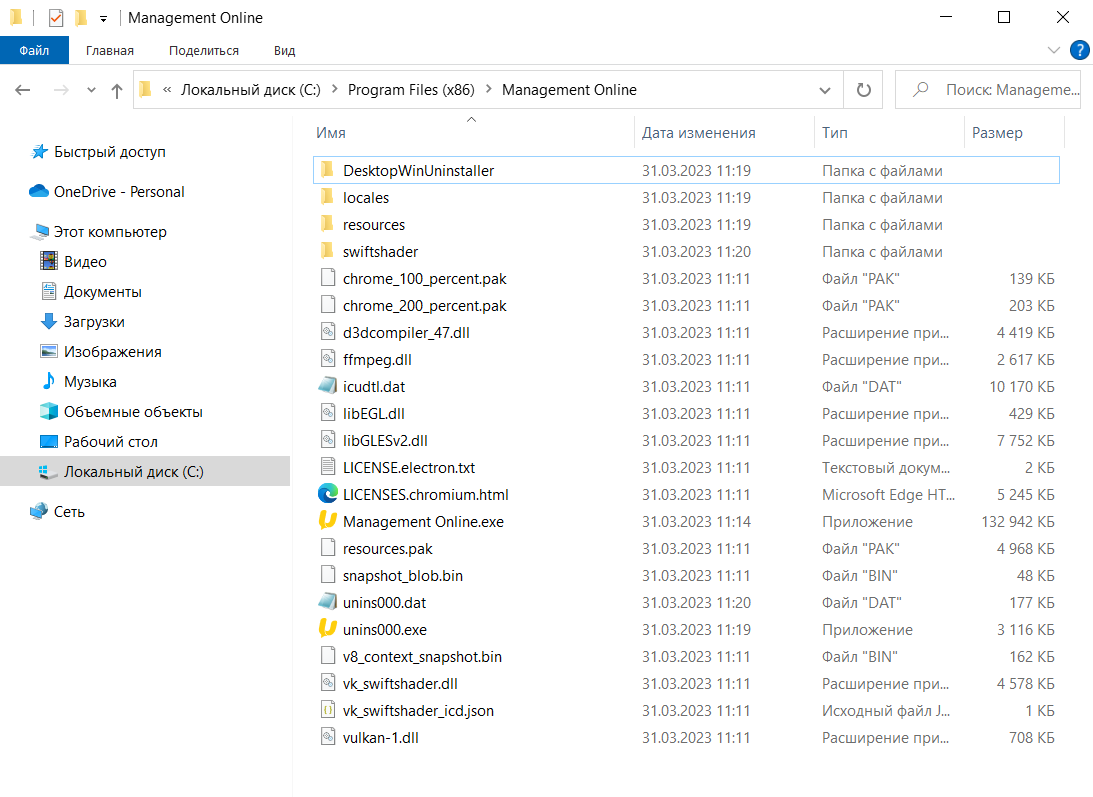Sort files by the Тип column
This screenshot has width=1093, height=797.
(834, 132)
